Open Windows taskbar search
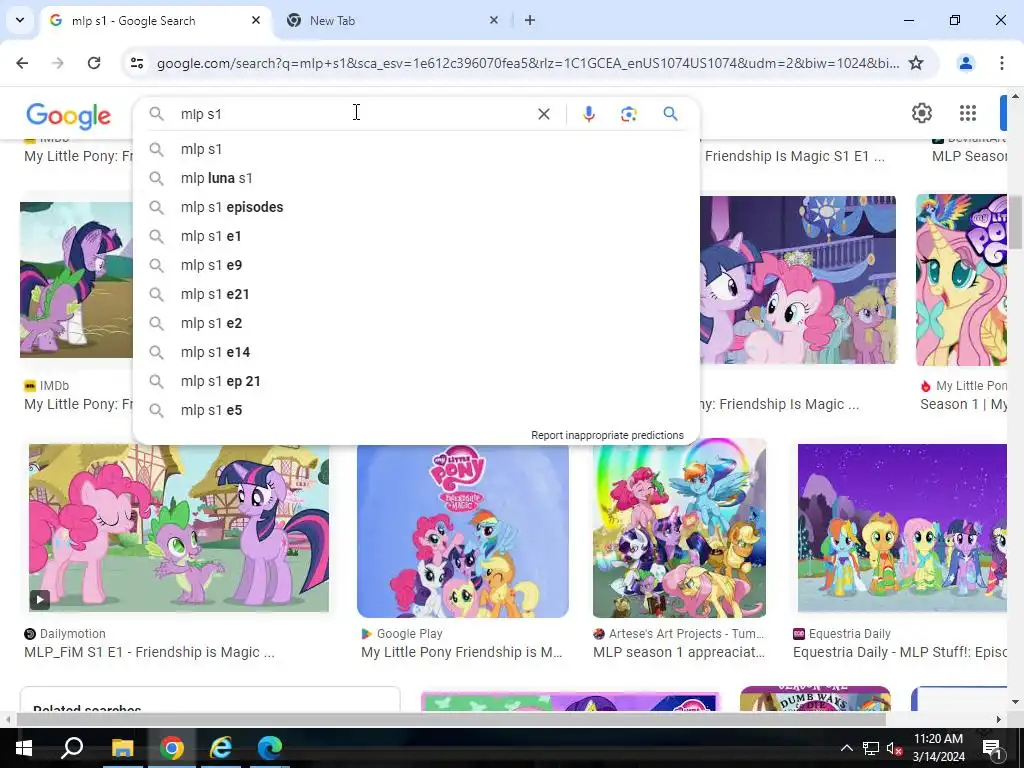 click(72, 748)
